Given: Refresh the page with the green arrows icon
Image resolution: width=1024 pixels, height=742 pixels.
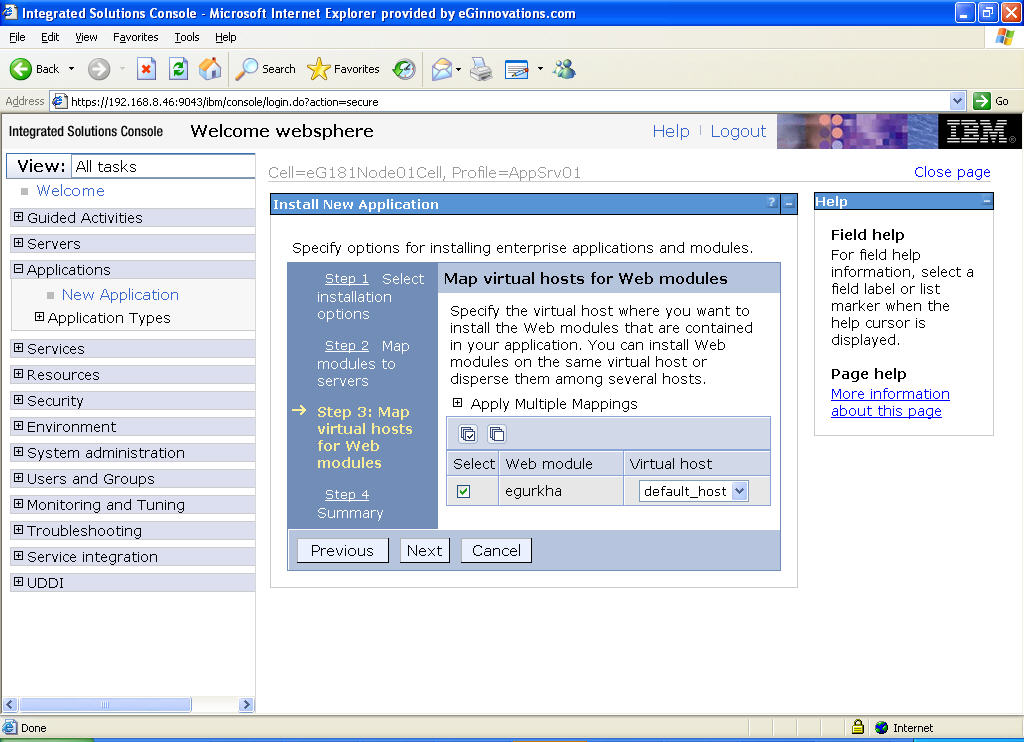Looking at the screenshot, I should click(178, 69).
